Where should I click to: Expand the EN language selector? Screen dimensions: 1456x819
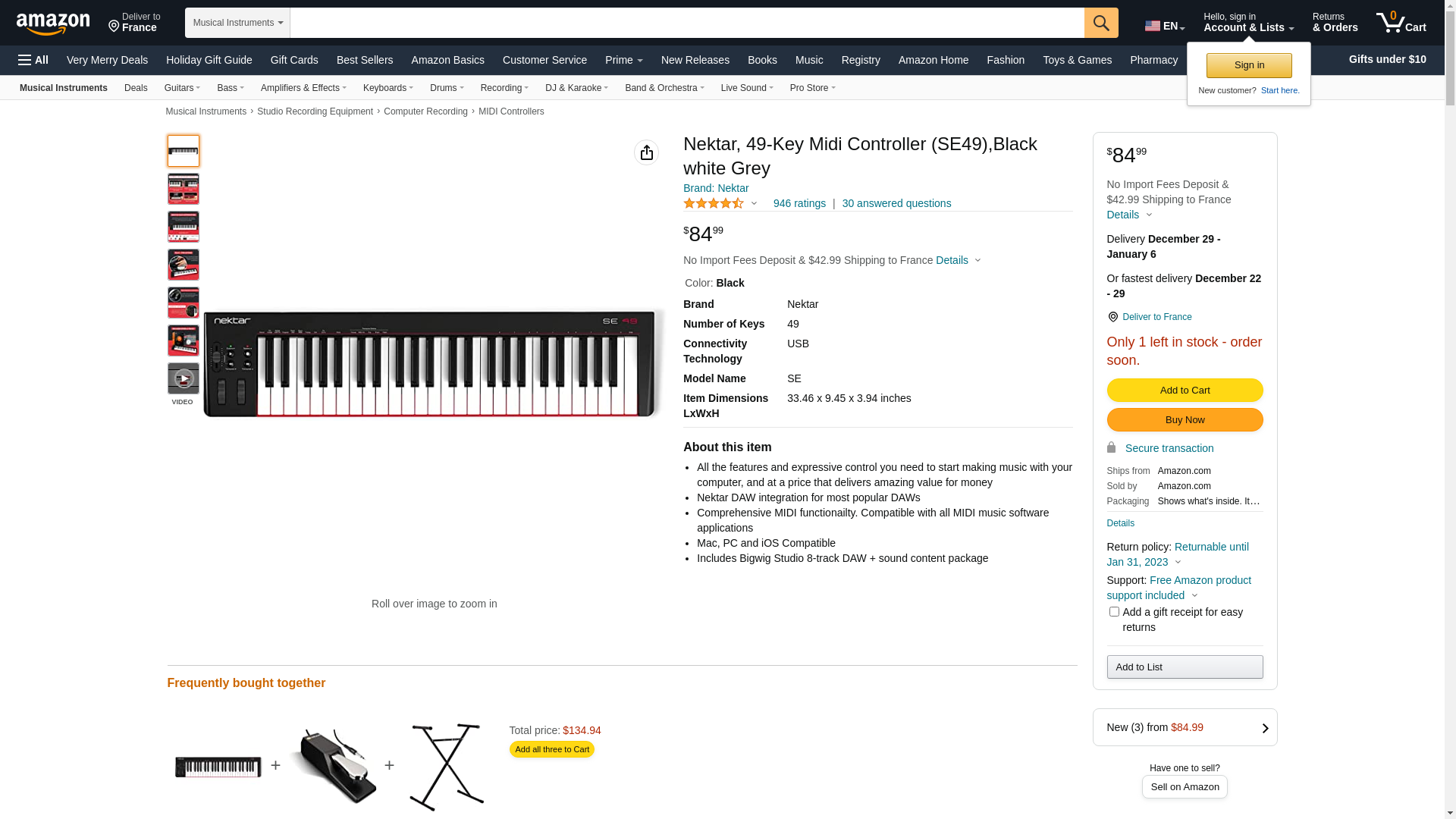[1165, 26]
